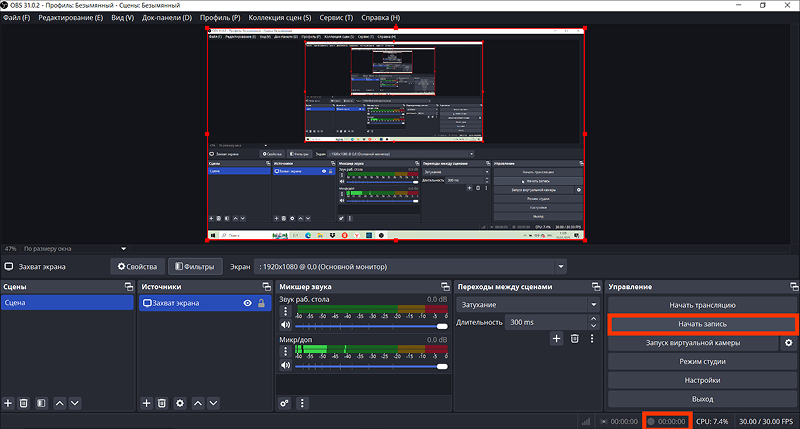Open desktop audio track options dots
Viewport: 800px width, 429px height.
click(286, 311)
